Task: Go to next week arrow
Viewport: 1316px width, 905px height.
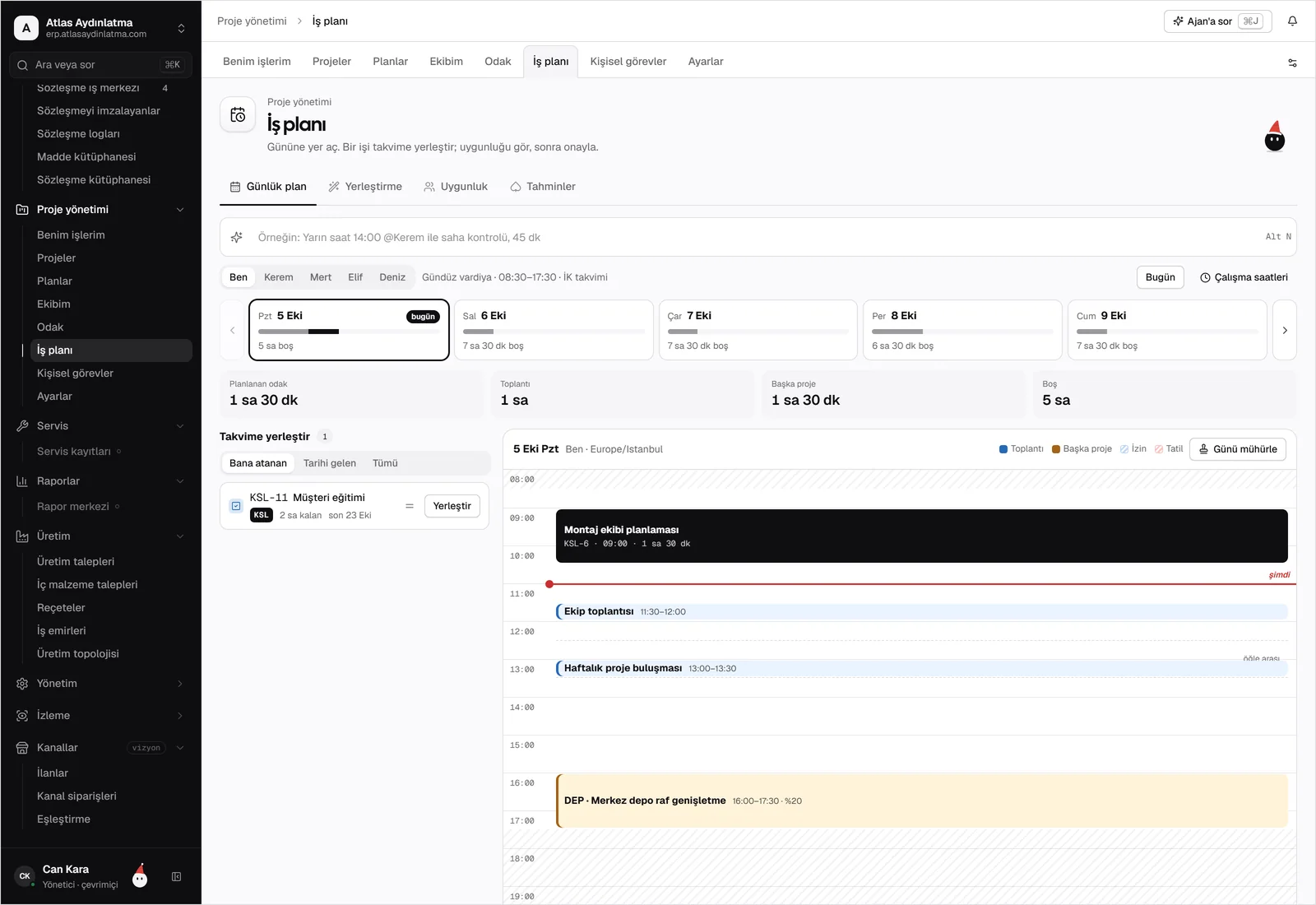Action: [x=1285, y=330]
